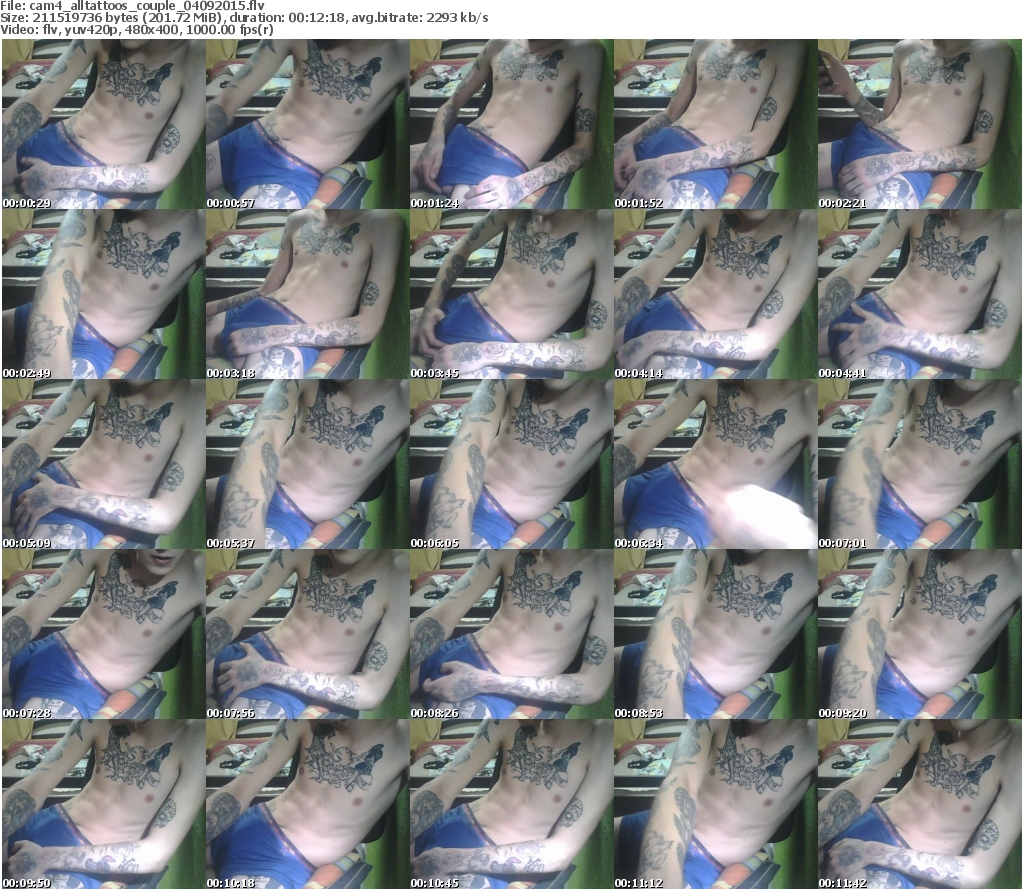The height and width of the screenshot is (889, 1024).
Task: Pick the thumbnail labeled 00:02:21
Action: [x=920, y=124]
